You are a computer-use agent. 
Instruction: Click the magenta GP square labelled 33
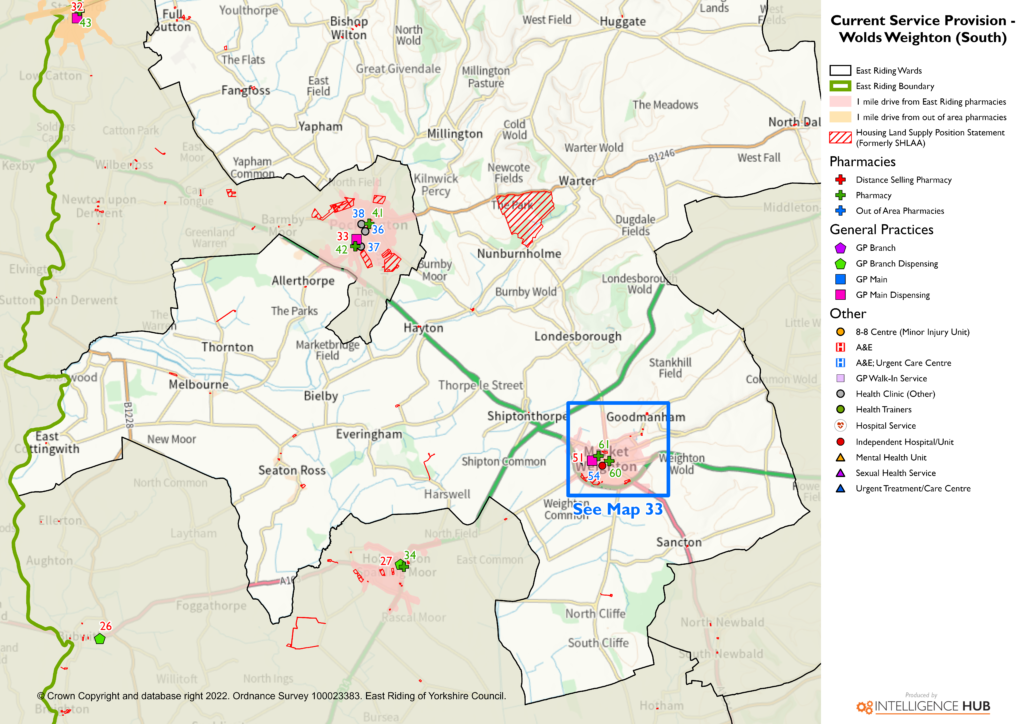coord(356,238)
